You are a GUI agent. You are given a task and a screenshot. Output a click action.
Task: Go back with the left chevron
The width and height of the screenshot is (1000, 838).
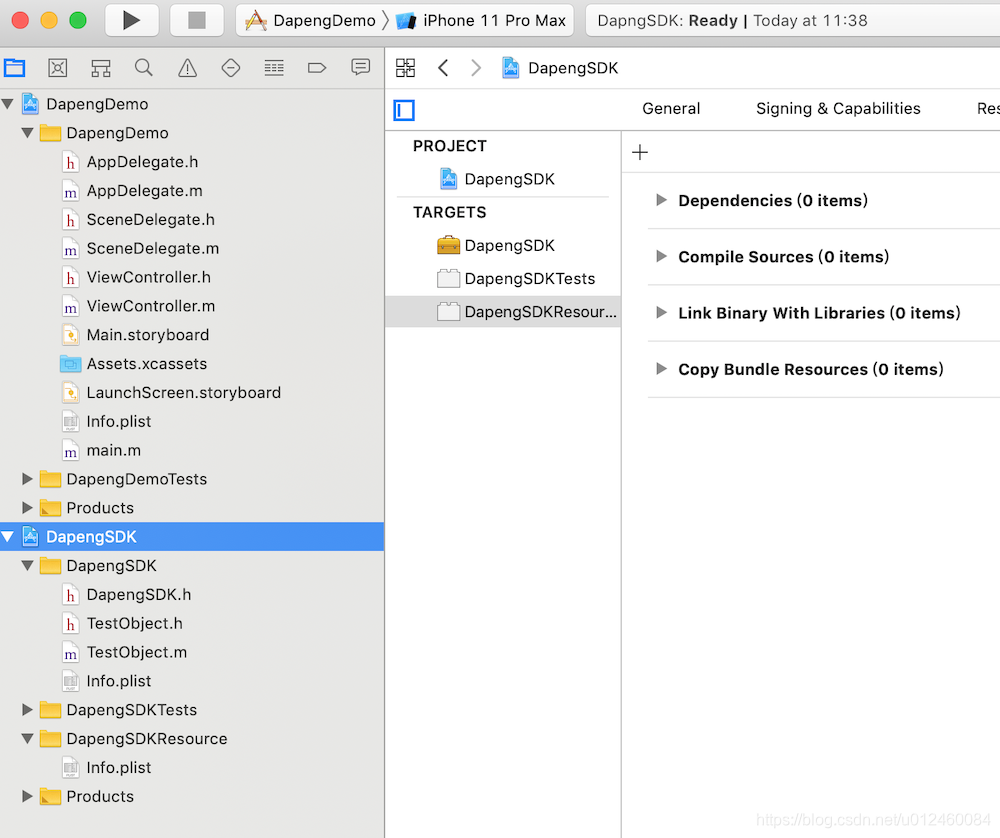(x=443, y=68)
